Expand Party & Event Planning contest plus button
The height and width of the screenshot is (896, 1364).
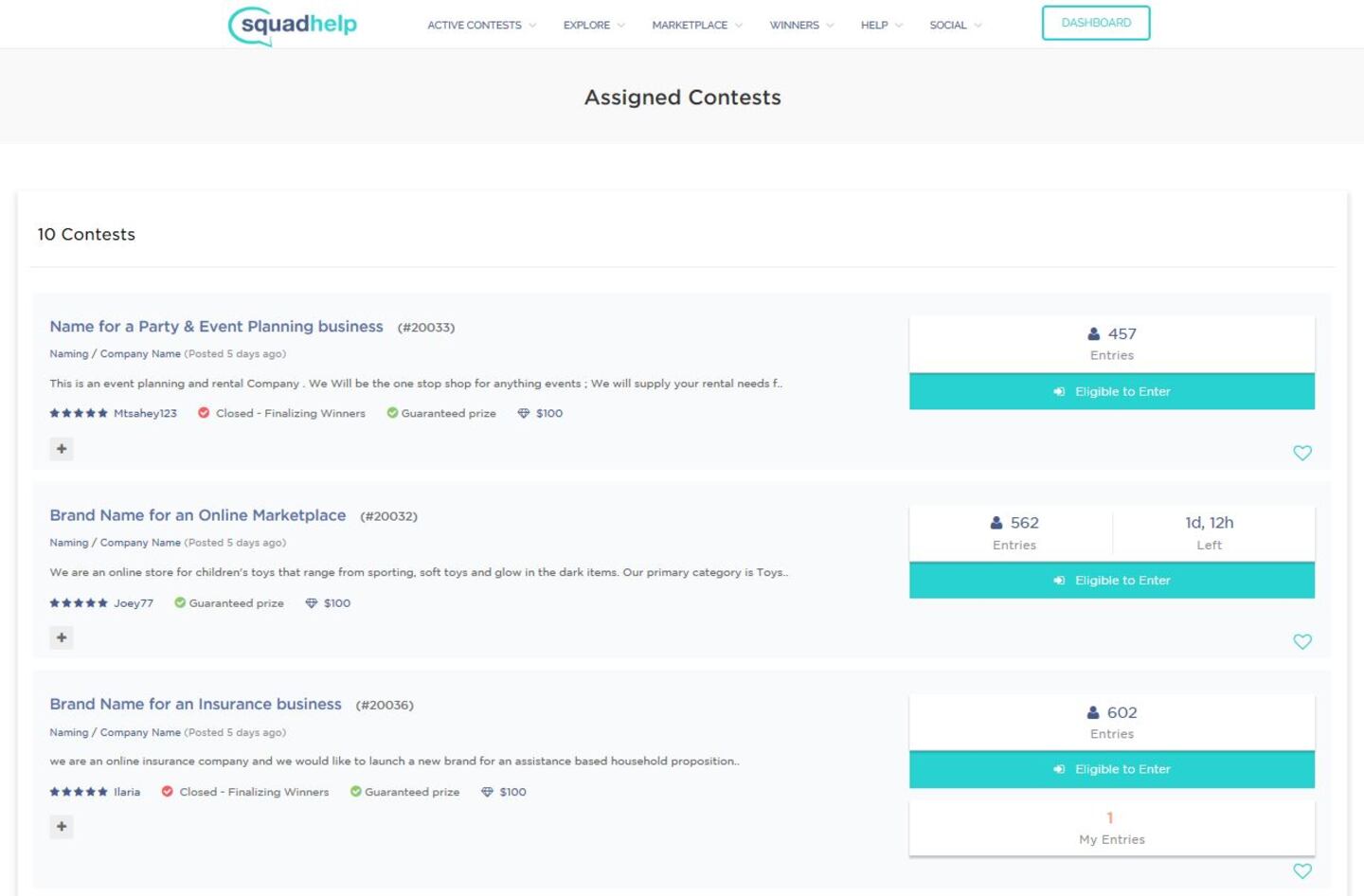62,449
